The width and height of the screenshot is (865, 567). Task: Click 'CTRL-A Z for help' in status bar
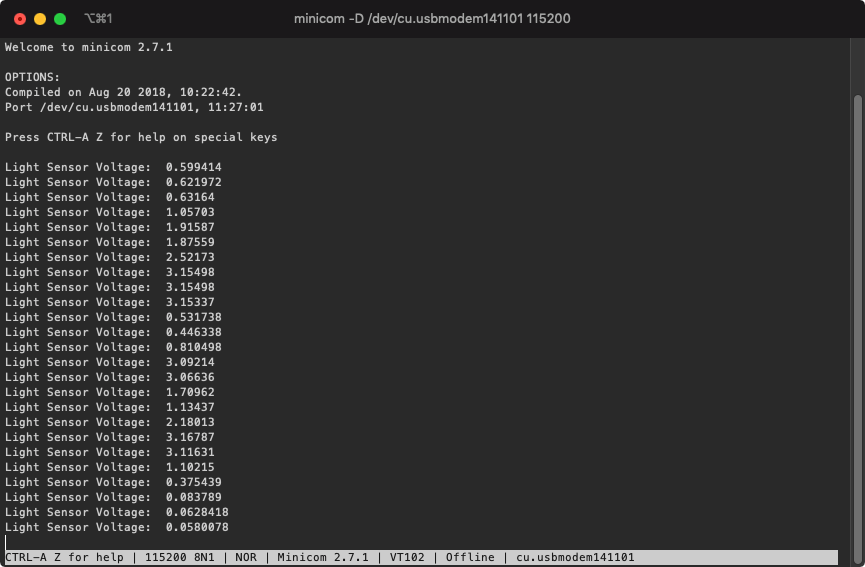(x=65, y=558)
